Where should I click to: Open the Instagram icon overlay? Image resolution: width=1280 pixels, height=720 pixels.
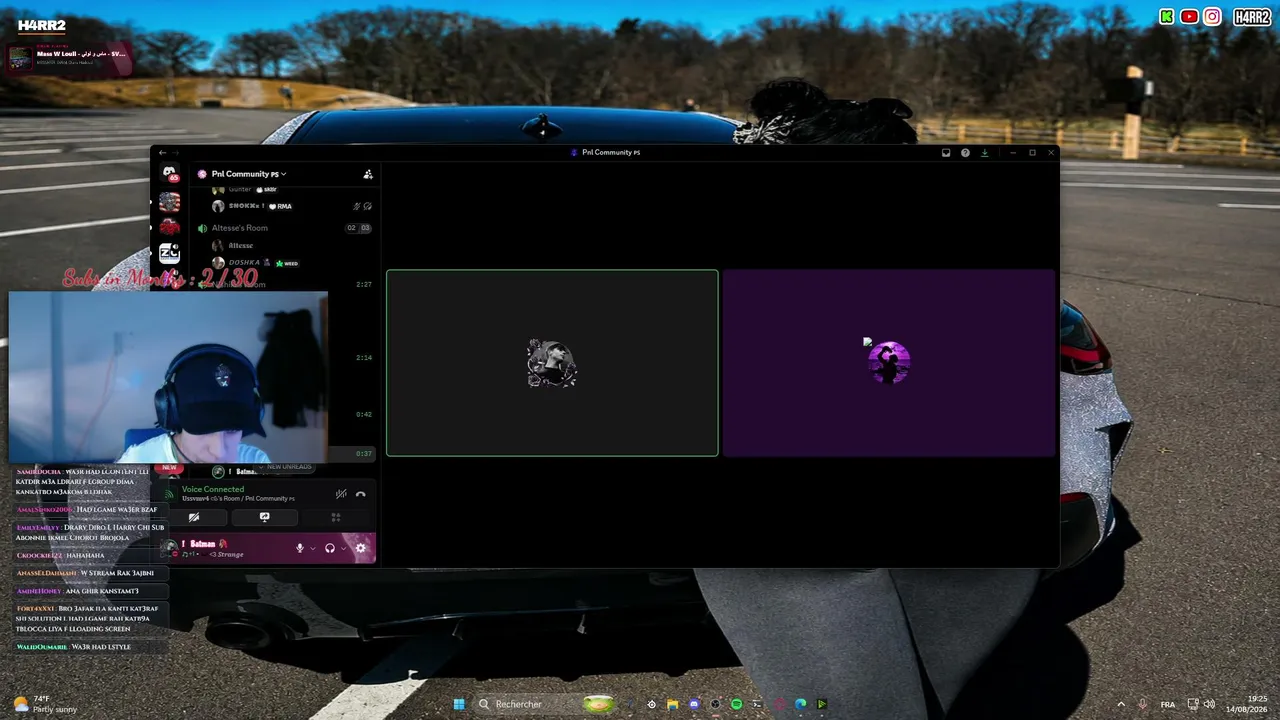(x=1212, y=16)
